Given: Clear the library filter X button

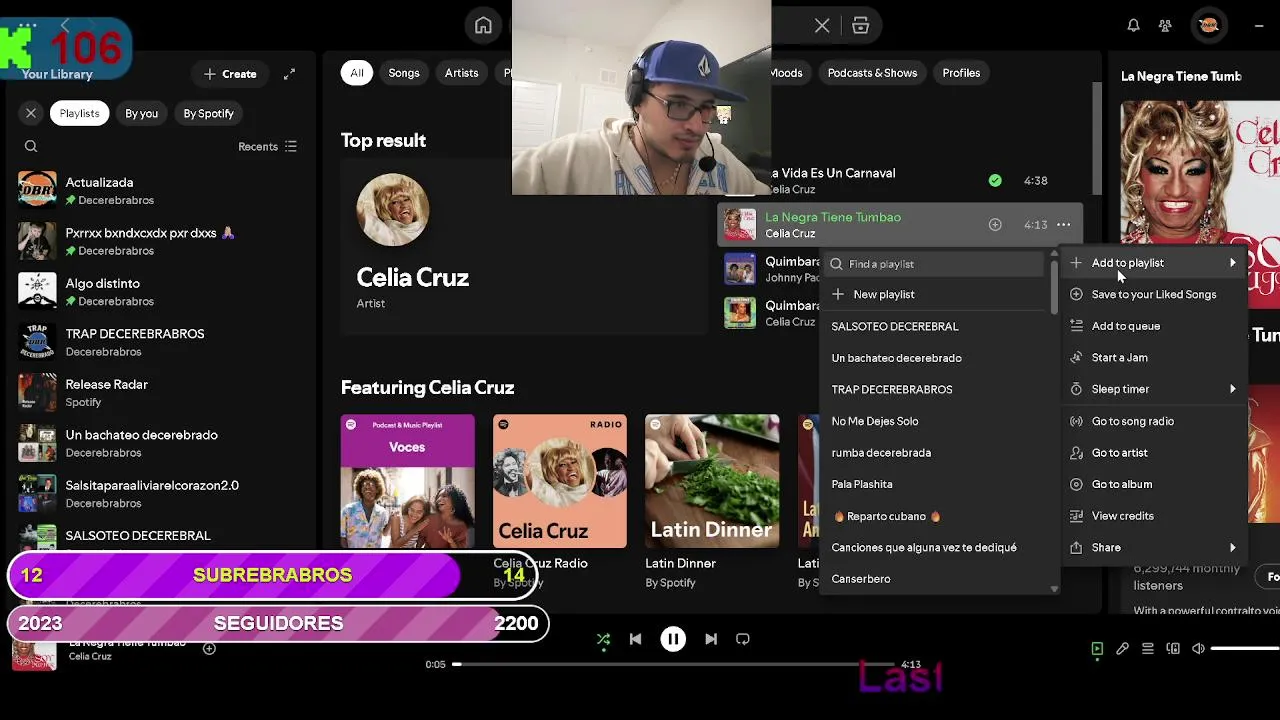Looking at the screenshot, I should click(x=31, y=113).
